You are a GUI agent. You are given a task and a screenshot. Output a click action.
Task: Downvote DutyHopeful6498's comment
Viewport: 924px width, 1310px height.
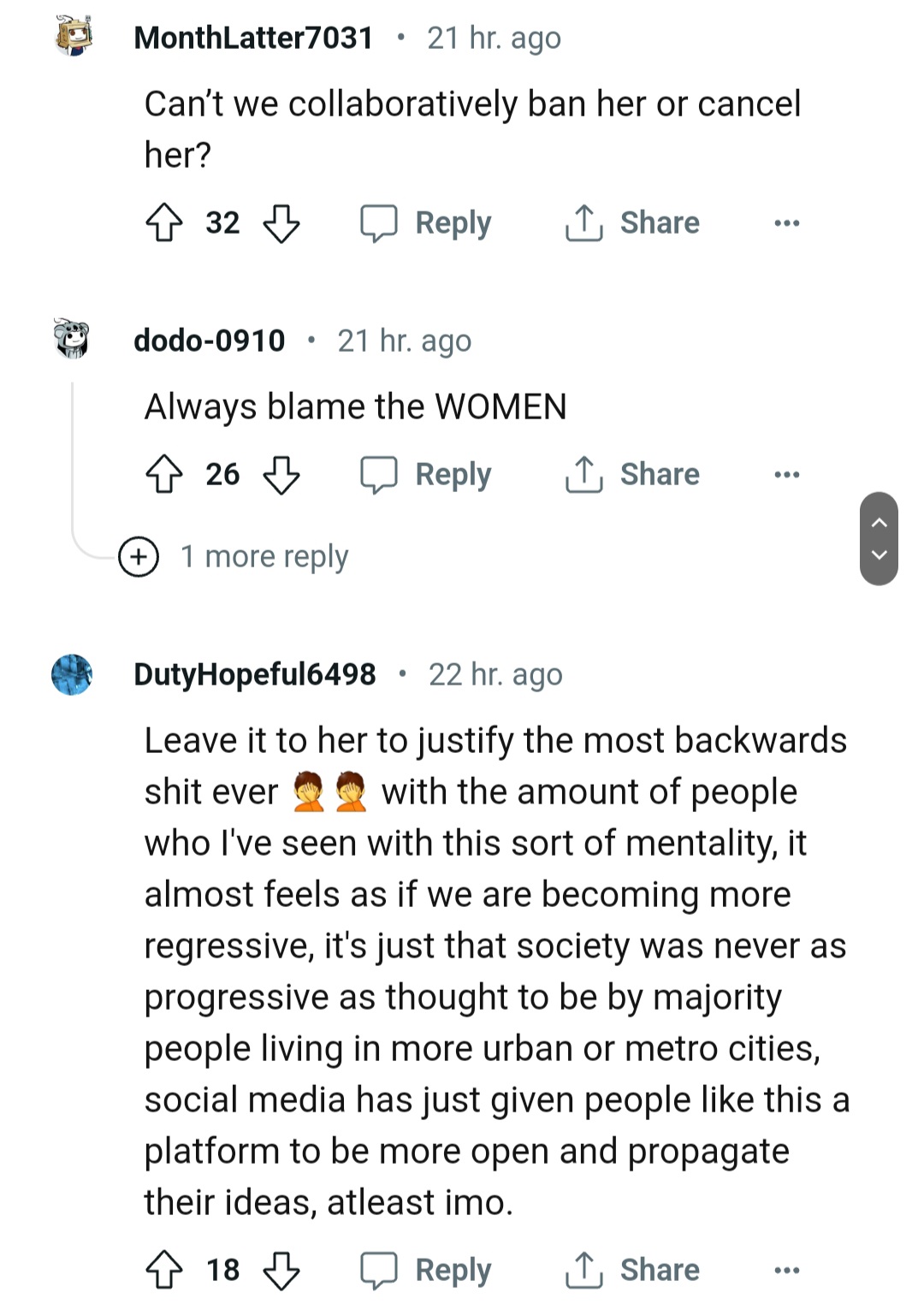281,1271
